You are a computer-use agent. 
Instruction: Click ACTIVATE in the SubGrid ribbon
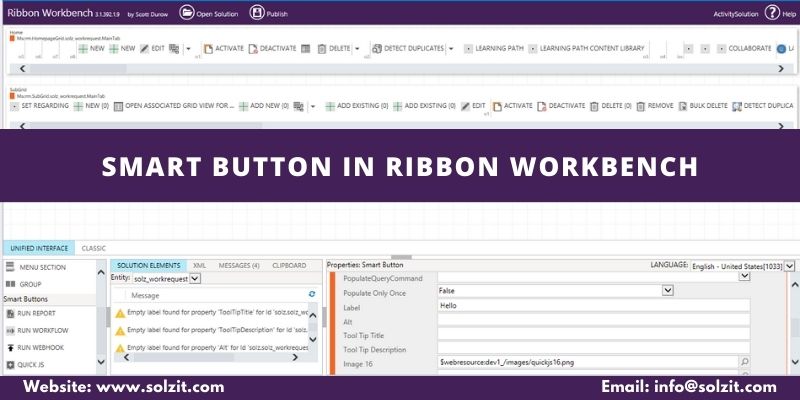(x=513, y=106)
